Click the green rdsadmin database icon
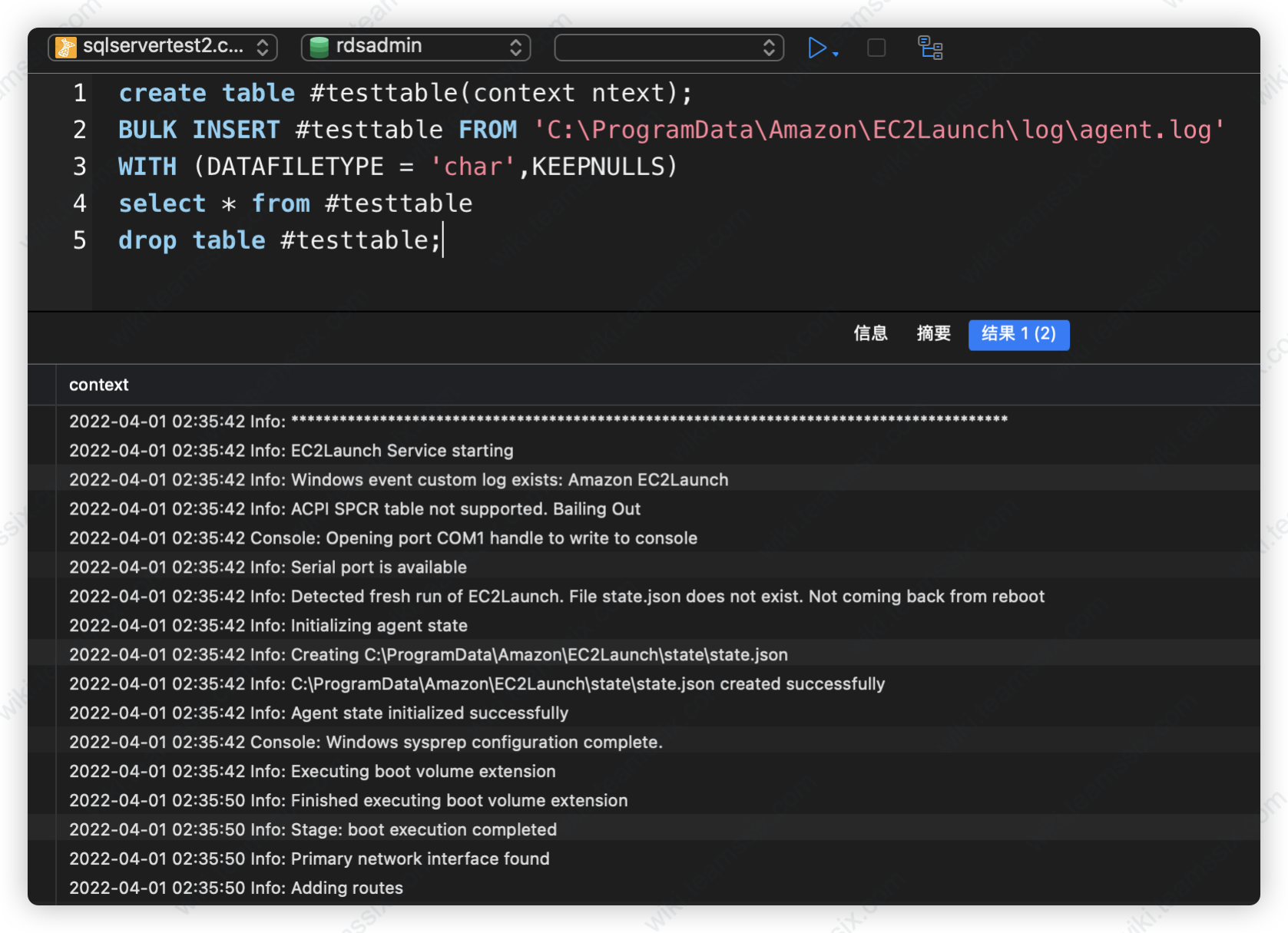Image resolution: width=1288 pixels, height=933 pixels. (x=319, y=48)
